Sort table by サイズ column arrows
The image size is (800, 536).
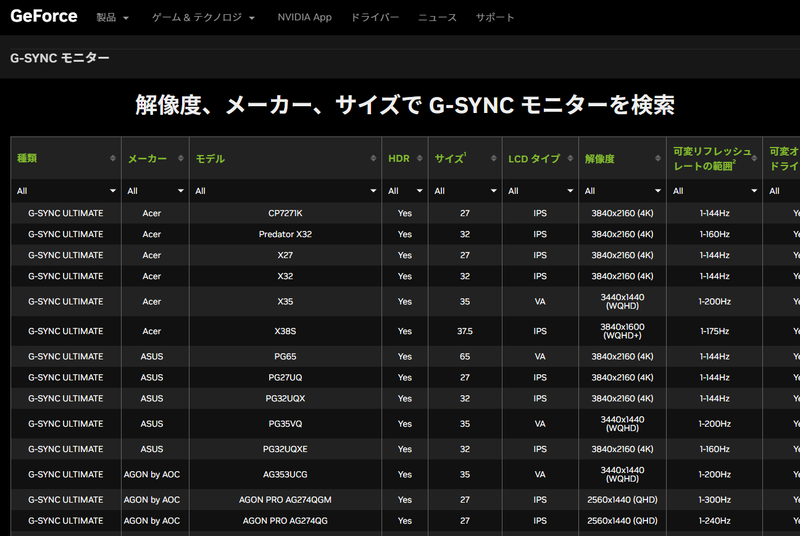click(x=494, y=158)
